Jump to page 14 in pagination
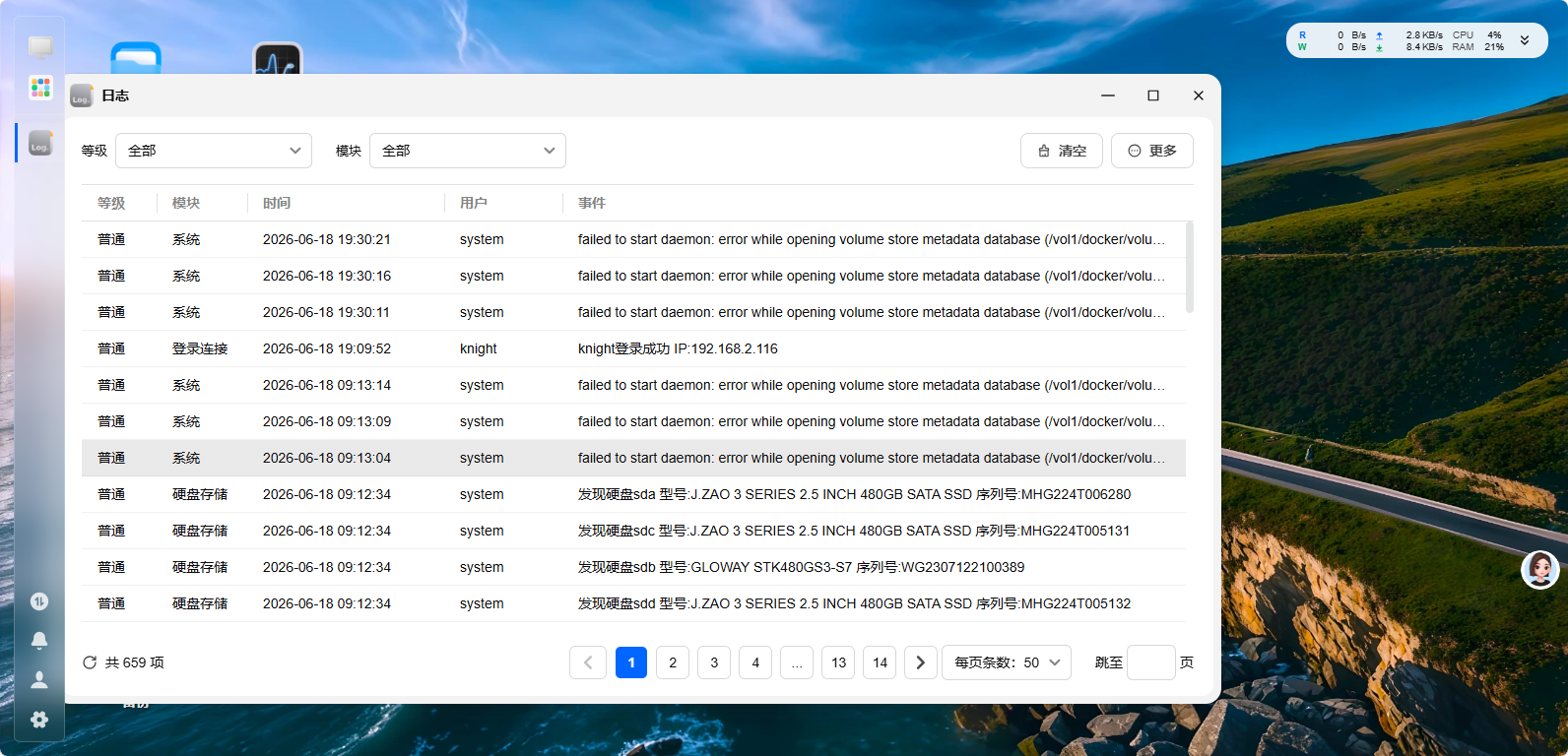Screen dimensions: 1568x756 [881, 662]
